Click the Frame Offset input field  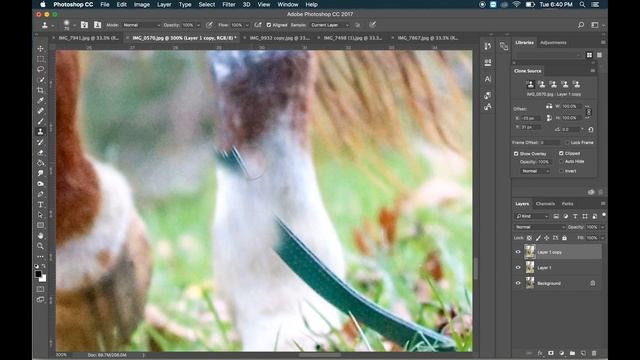pyautogui.click(x=550, y=142)
